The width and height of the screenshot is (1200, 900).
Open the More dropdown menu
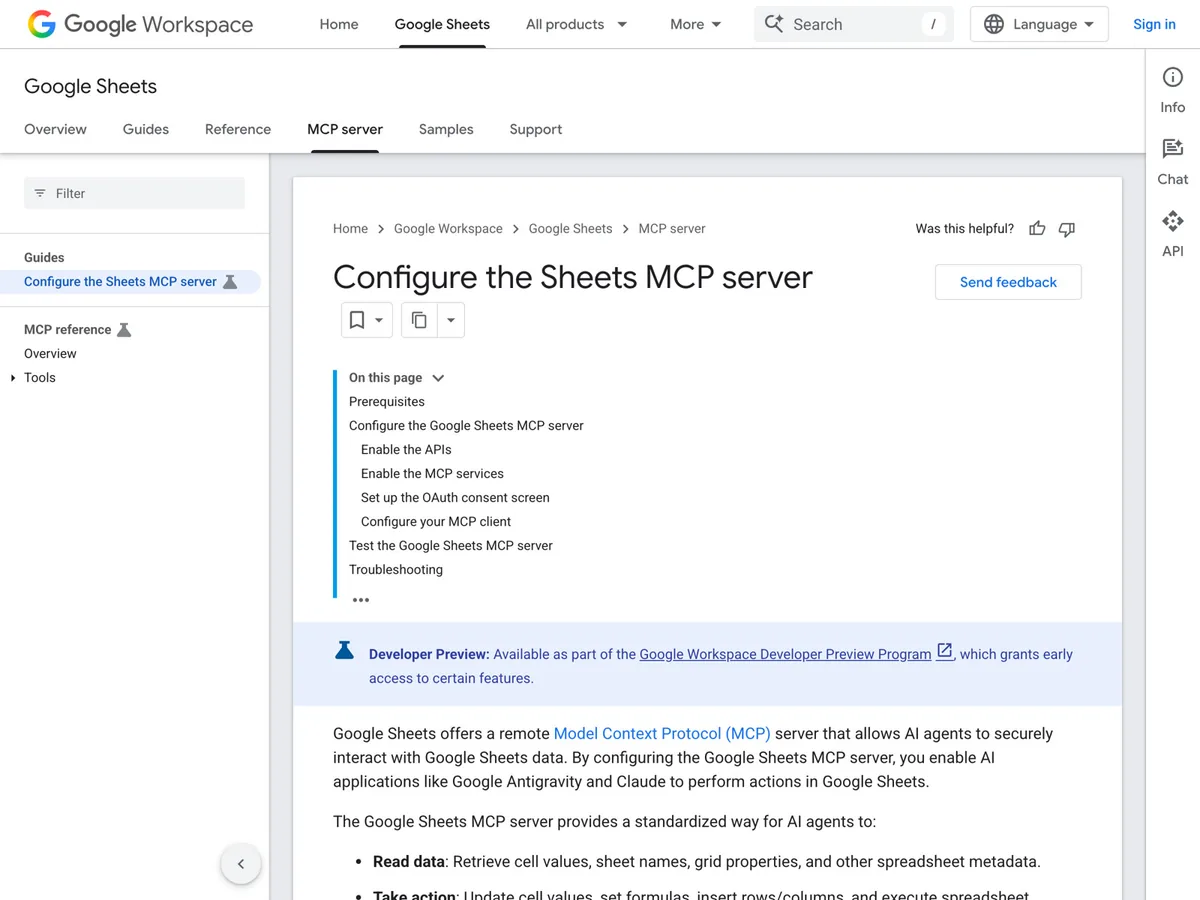tap(696, 24)
